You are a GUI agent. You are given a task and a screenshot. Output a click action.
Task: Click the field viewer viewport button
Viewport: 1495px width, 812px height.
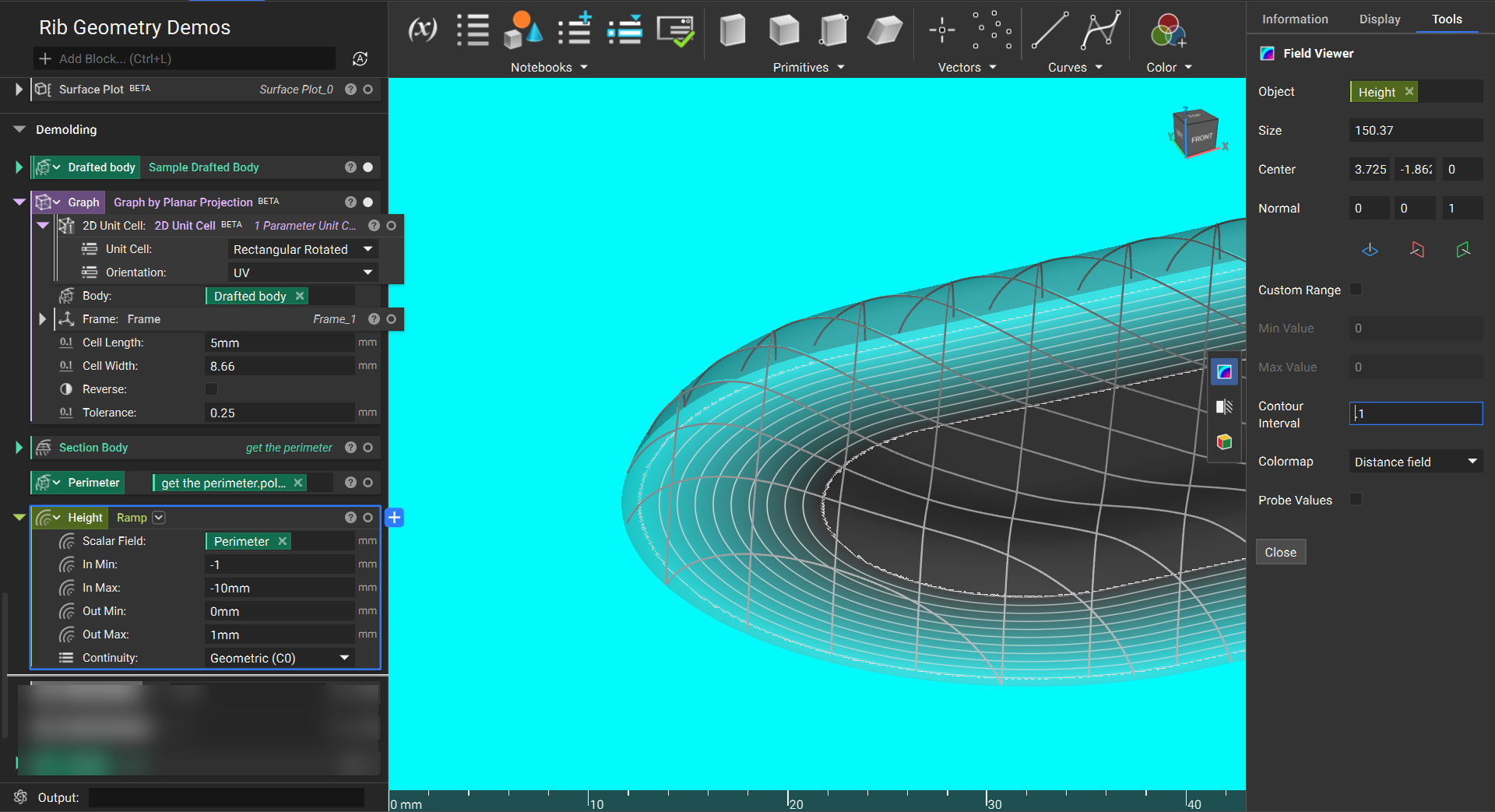pyautogui.click(x=1224, y=371)
